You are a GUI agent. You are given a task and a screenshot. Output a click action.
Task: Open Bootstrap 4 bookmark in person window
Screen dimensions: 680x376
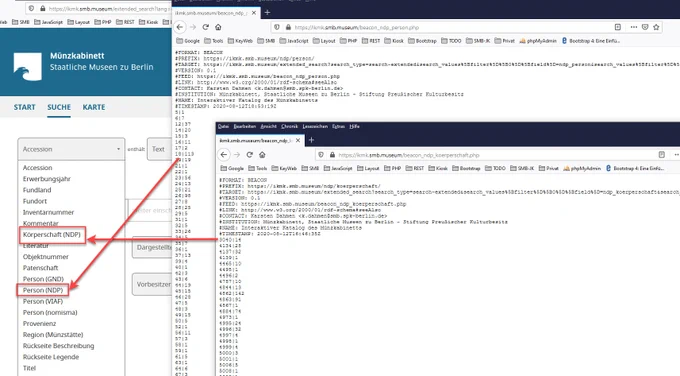pyautogui.click(x=591, y=41)
